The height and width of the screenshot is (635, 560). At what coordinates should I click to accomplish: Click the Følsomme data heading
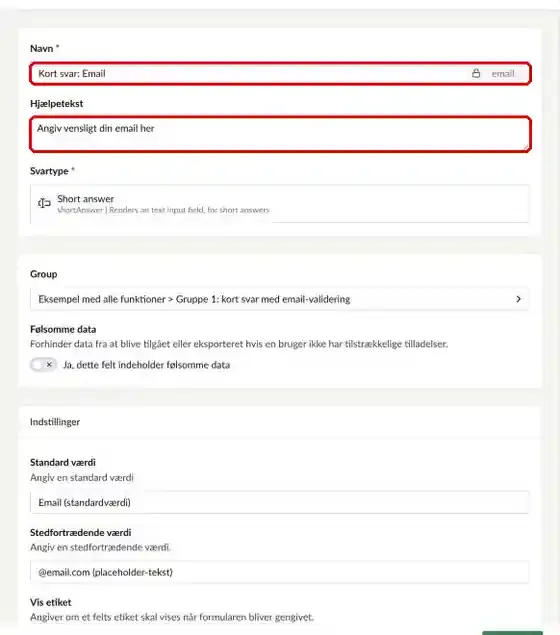[x=63, y=329]
